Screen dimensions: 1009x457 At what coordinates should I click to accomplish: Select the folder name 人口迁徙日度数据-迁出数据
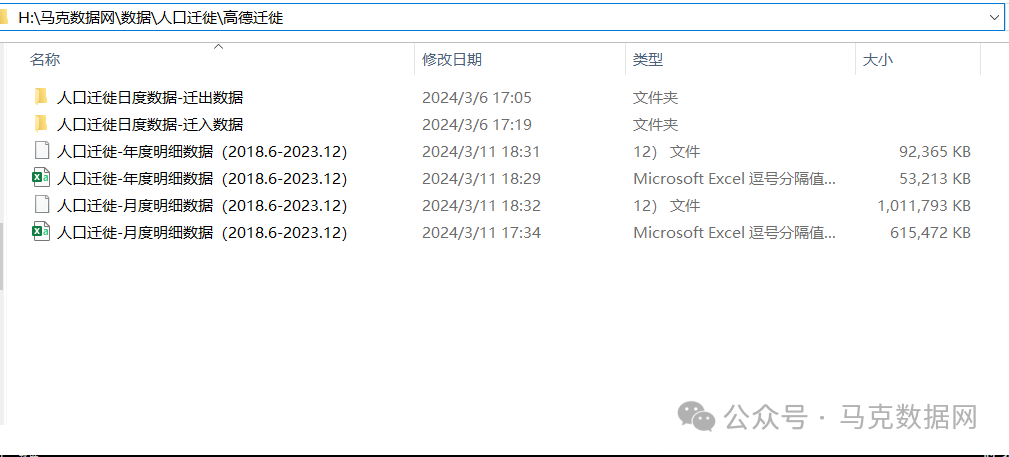pos(150,98)
